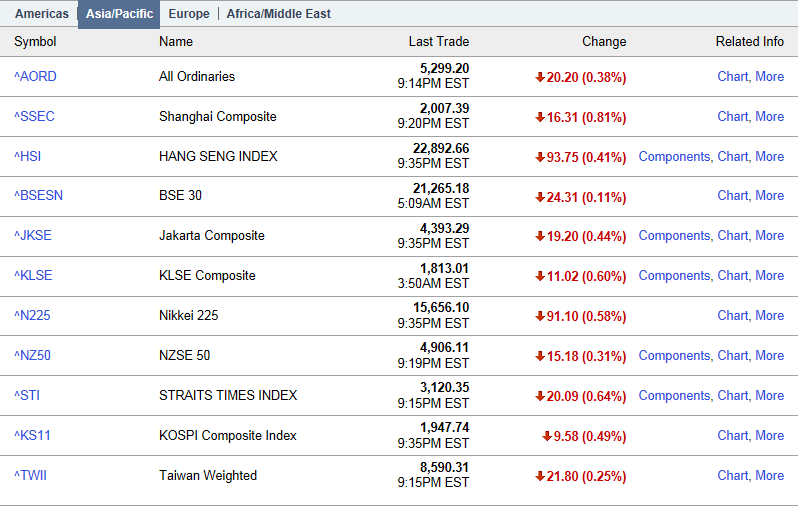Open Chart for All Ordinaries
The height and width of the screenshot is (506, 798).
pyautogui.click(x=732, y=76)
